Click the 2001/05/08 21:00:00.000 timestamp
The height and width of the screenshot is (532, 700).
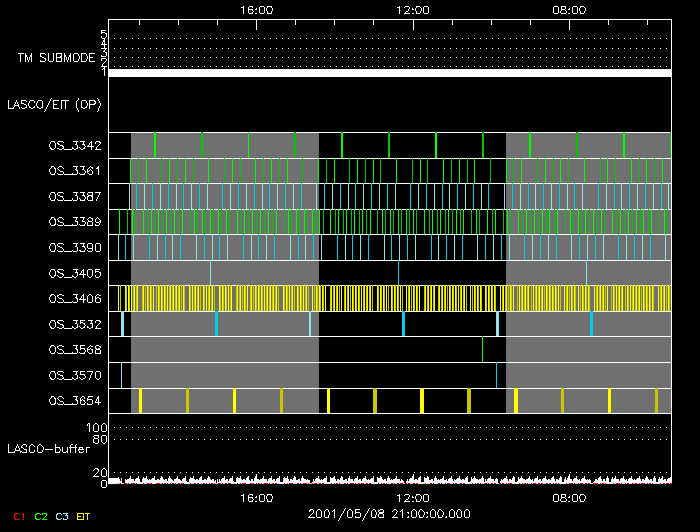[x=387, y=514]
